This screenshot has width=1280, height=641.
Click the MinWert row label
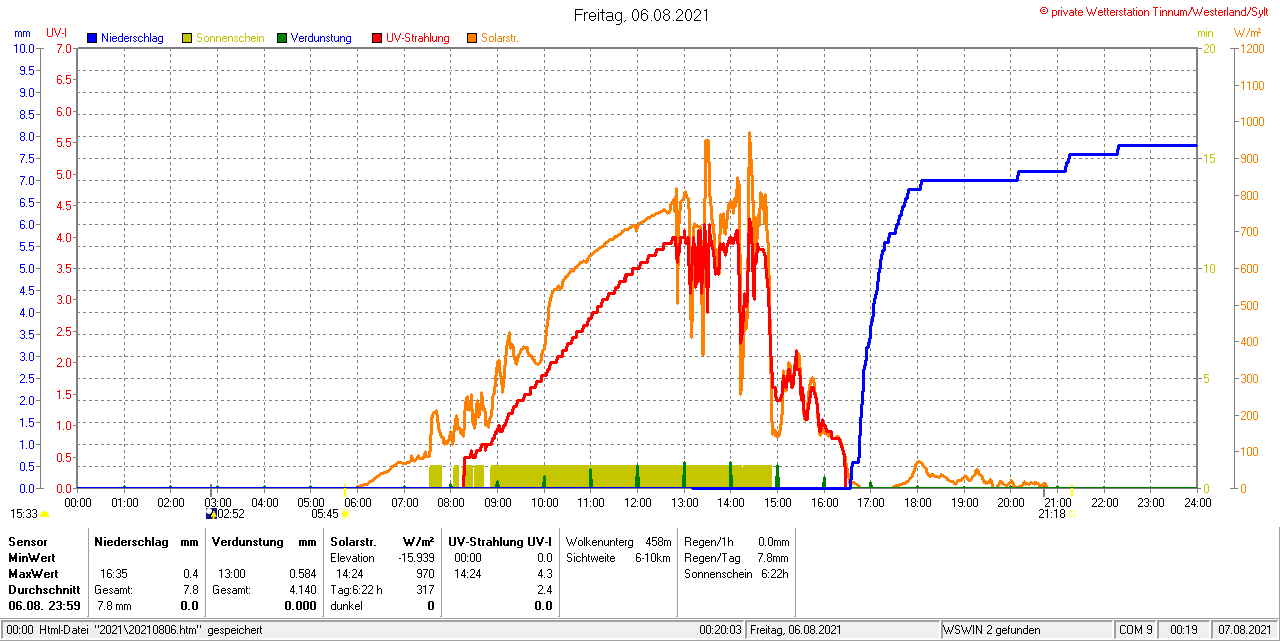tap(31, 557)
